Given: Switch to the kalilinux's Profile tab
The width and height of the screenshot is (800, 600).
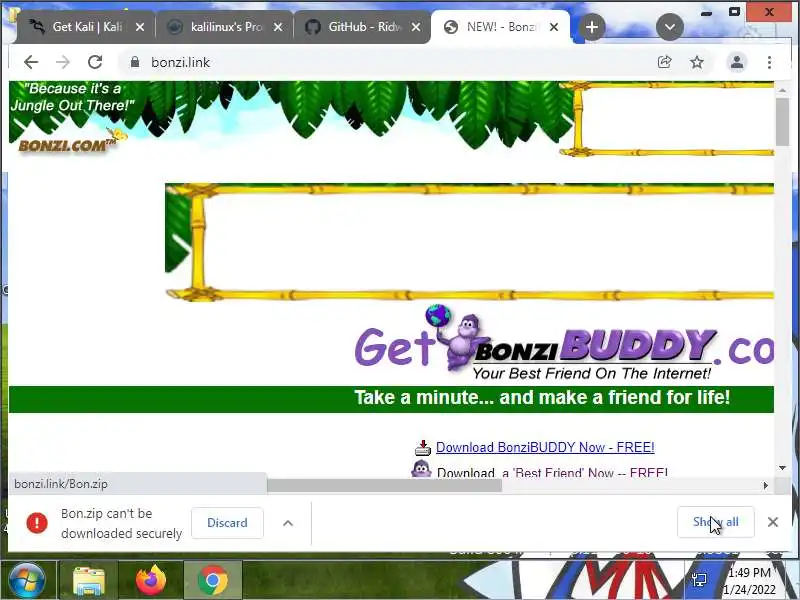Looking at the screenshot, I should pos(224,27).
